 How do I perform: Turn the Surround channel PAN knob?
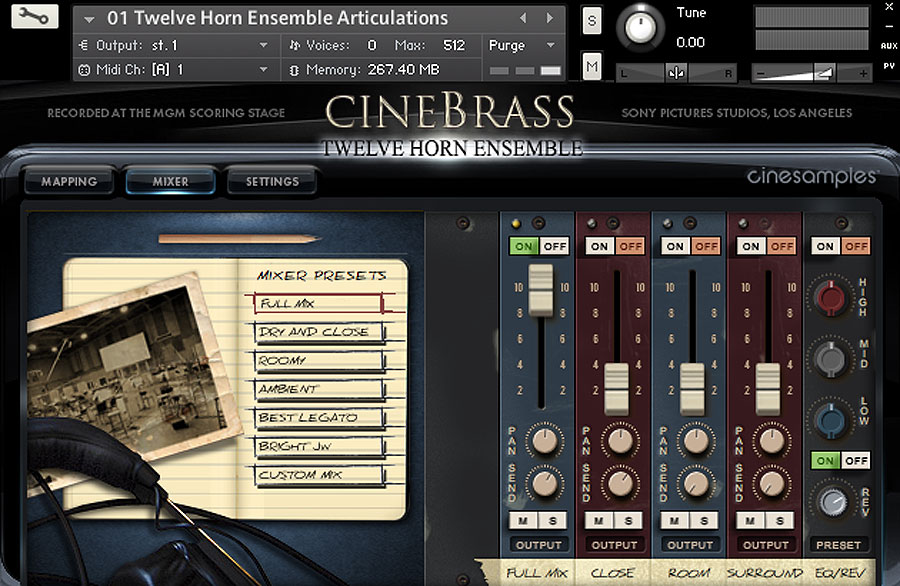(x=771, y=440)
